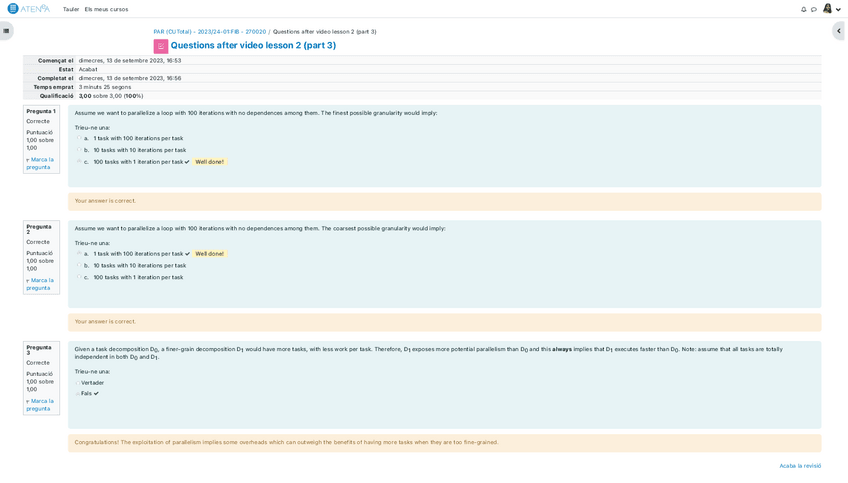This screenshot has width=848, height=483.
Task: Click the flag icon for Pregunta 1
Action: point(28,160)
